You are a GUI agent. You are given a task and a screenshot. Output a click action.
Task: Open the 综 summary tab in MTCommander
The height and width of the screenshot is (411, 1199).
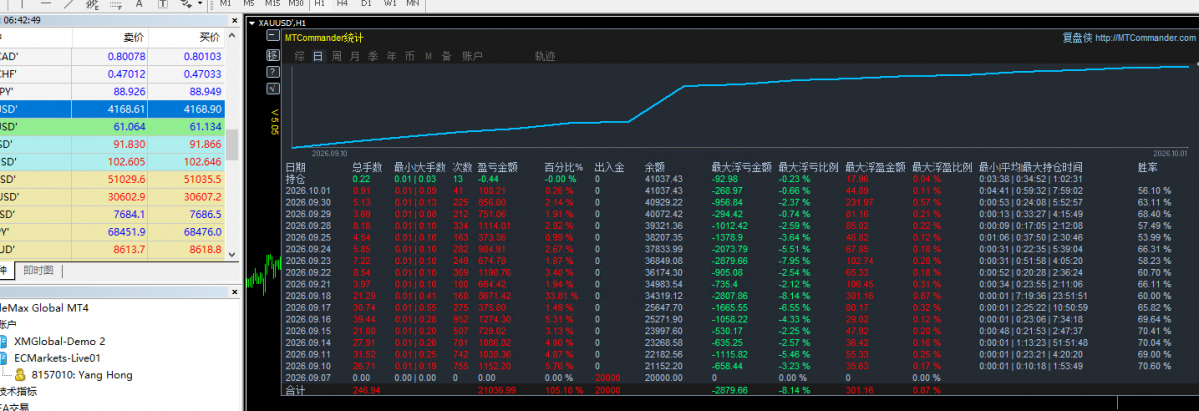(x=300, y=56)
